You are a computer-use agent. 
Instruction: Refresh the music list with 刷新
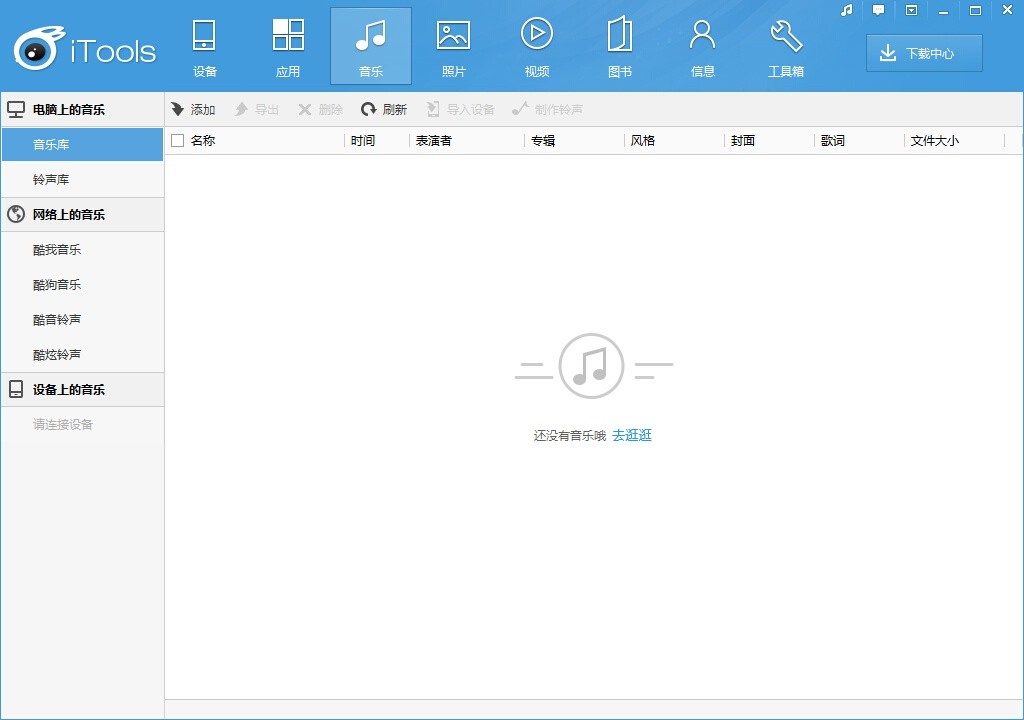pos(385,109)
